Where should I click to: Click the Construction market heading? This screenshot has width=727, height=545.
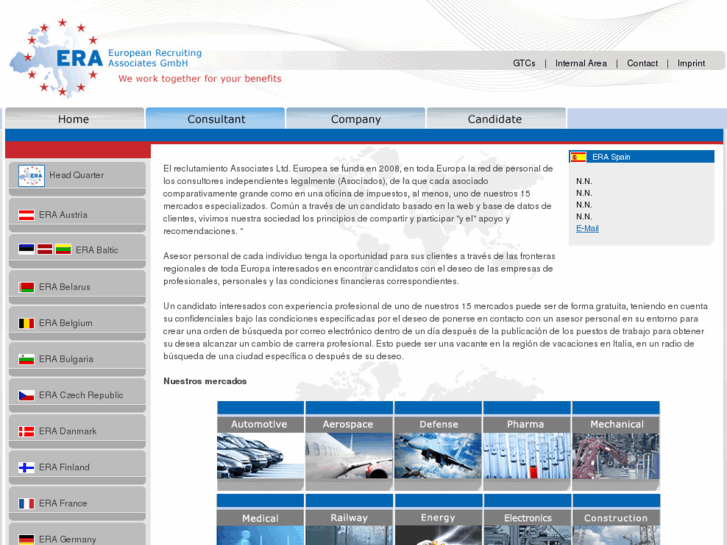point(616,518)
